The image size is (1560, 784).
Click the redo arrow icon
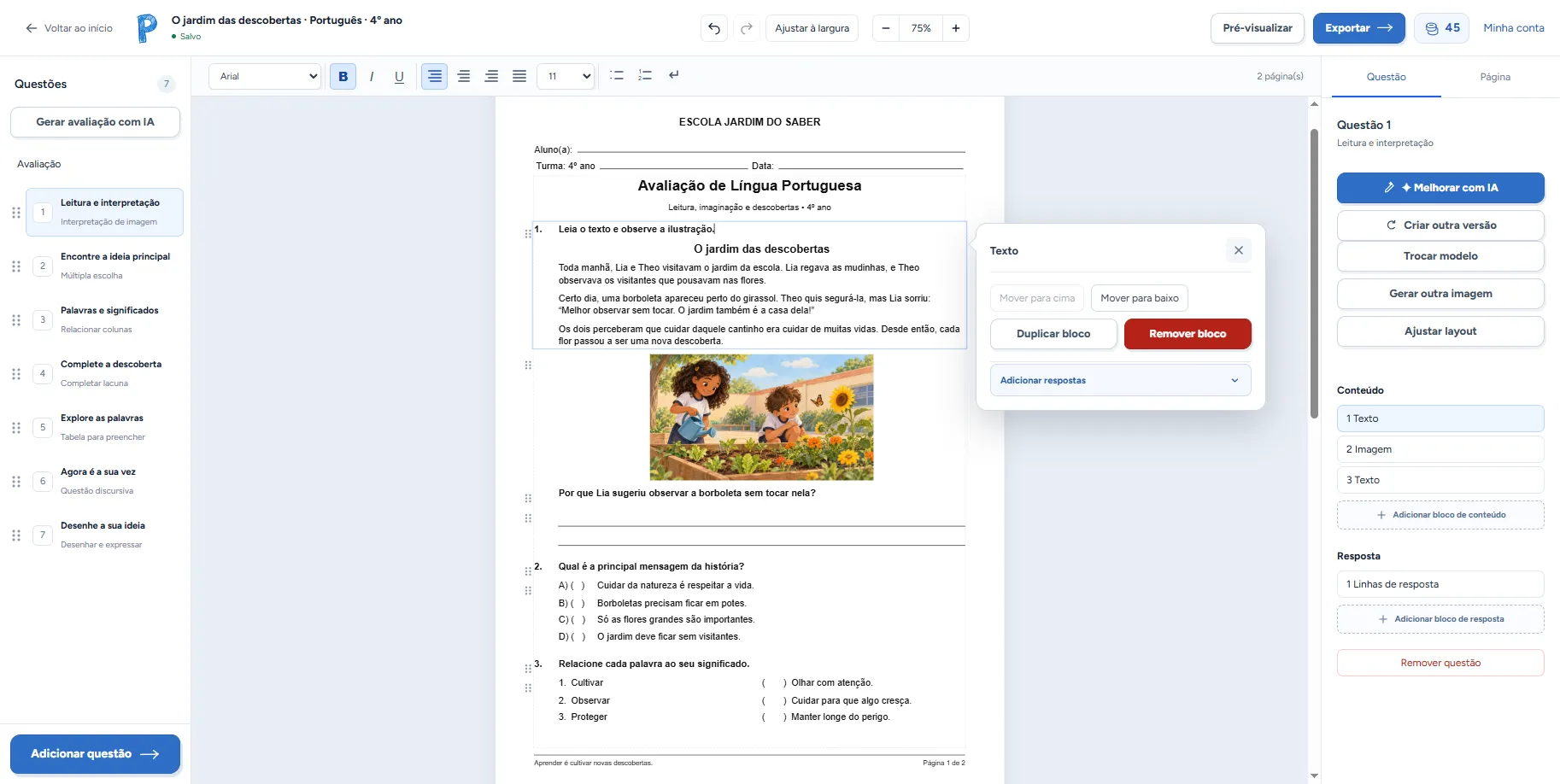pyautogui.click(x=746, y=28)
